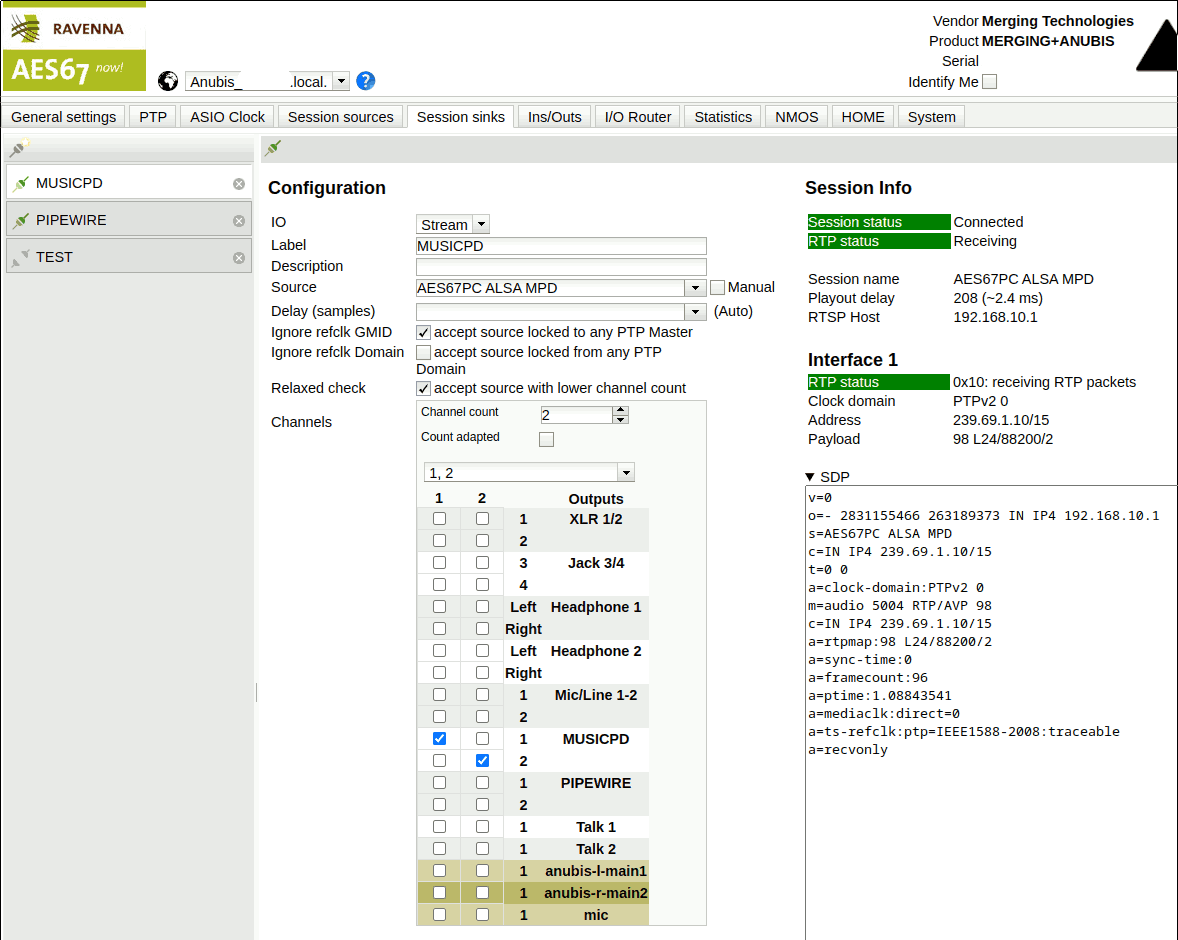This screenshot has height=940, width=1178.
Task: Select the TEST sink in the list
Action: [128, 257]
